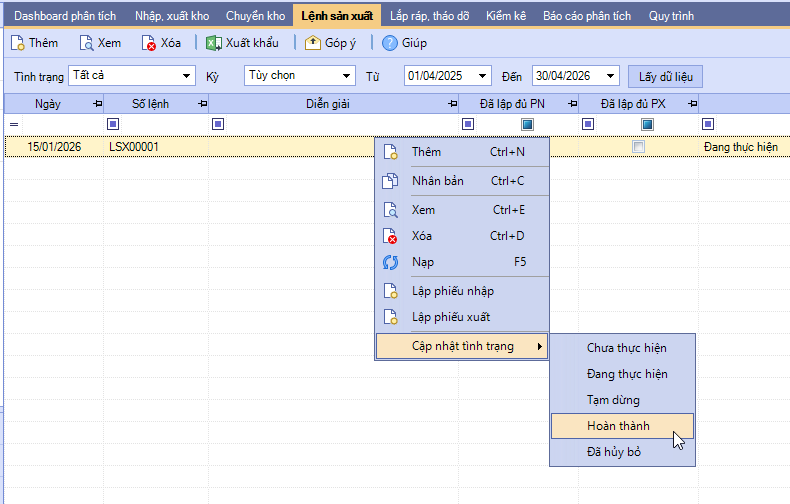Image resolution: width=790 pixels, height=504 pixels.
Task: Switch to the Kiểm kê tab
Action: [x=506, y=16]
